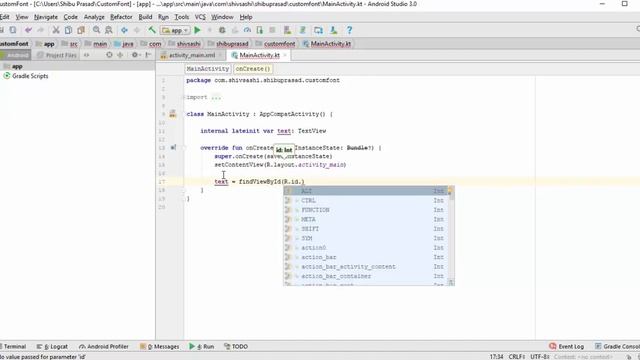Click the scroll from source target icon
Viewport: 640px width, 360px height.
click(109, 55)
